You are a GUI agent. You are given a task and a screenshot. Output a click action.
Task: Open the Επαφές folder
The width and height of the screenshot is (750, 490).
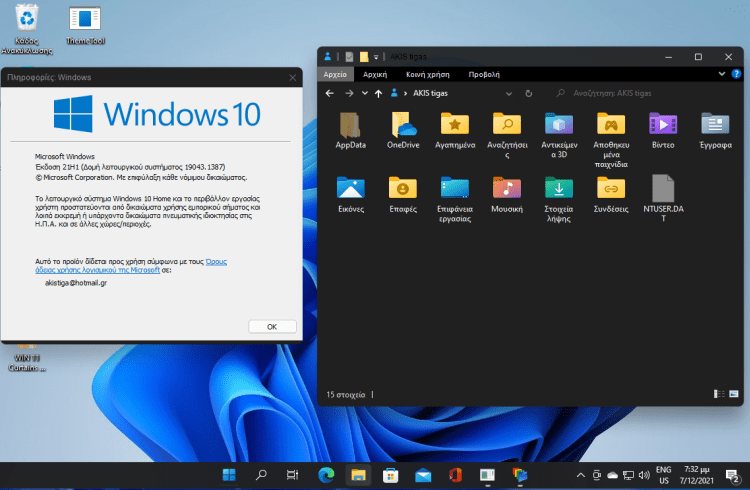coord(403,194)
